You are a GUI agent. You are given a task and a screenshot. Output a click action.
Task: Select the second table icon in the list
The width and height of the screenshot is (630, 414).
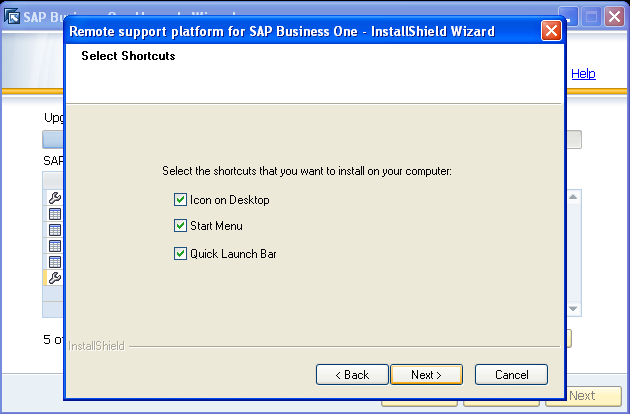pyautogui.click(x=55, y=230)
